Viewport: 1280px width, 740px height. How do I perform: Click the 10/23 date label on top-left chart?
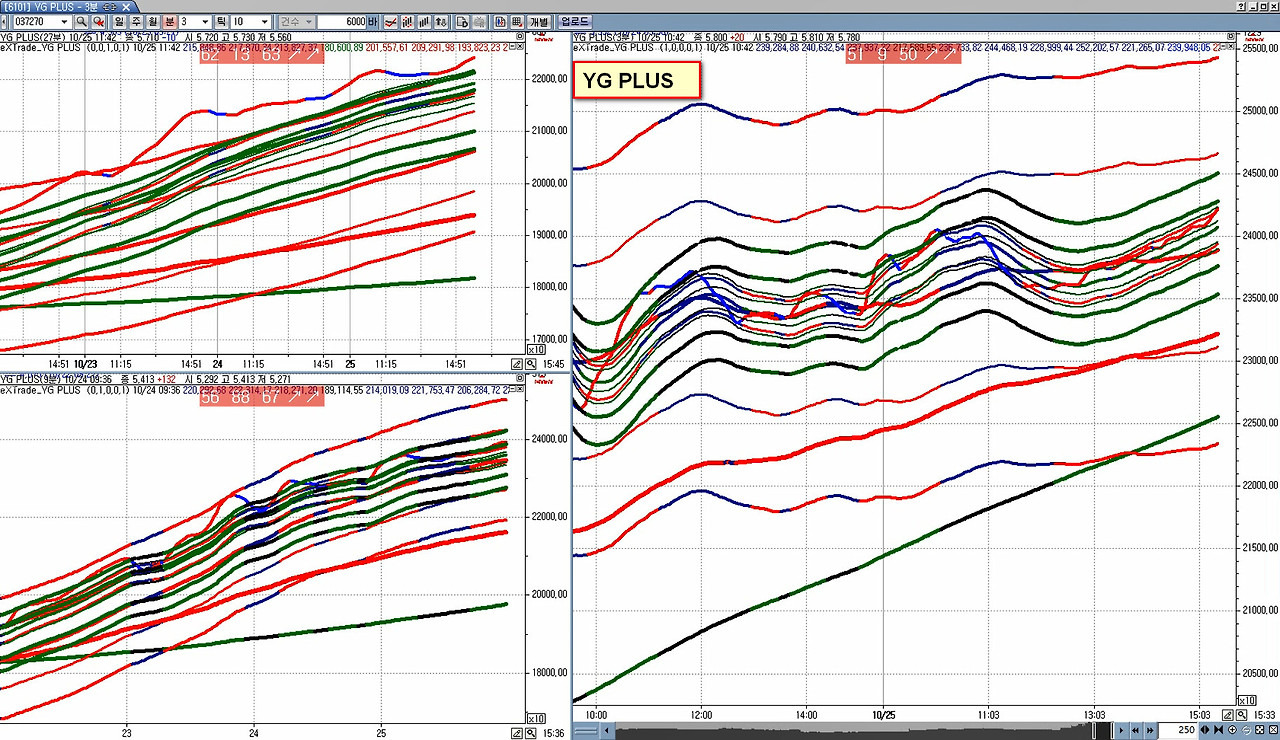pyautogui.click(x=85, y=365)
